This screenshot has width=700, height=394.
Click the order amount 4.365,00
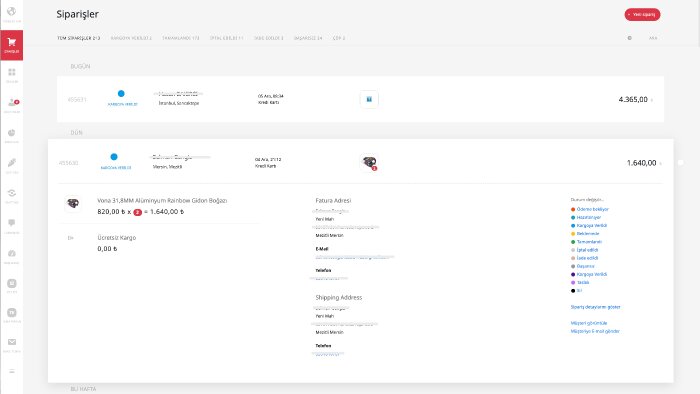point(633,100)
